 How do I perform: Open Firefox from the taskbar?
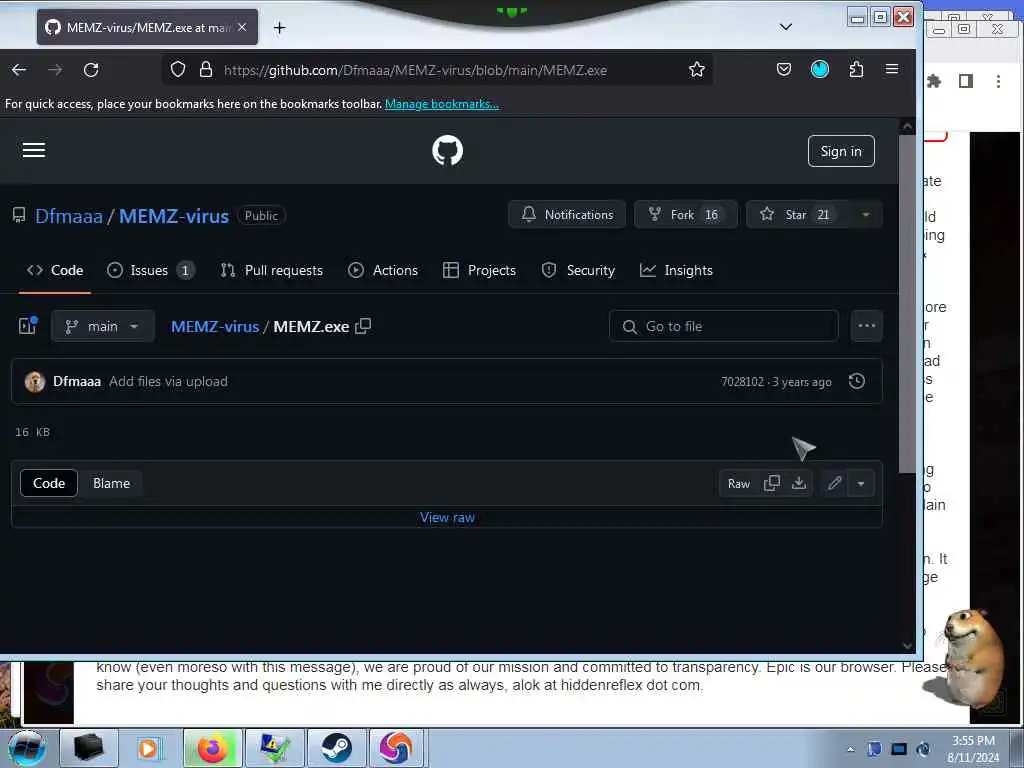(212, 748)
